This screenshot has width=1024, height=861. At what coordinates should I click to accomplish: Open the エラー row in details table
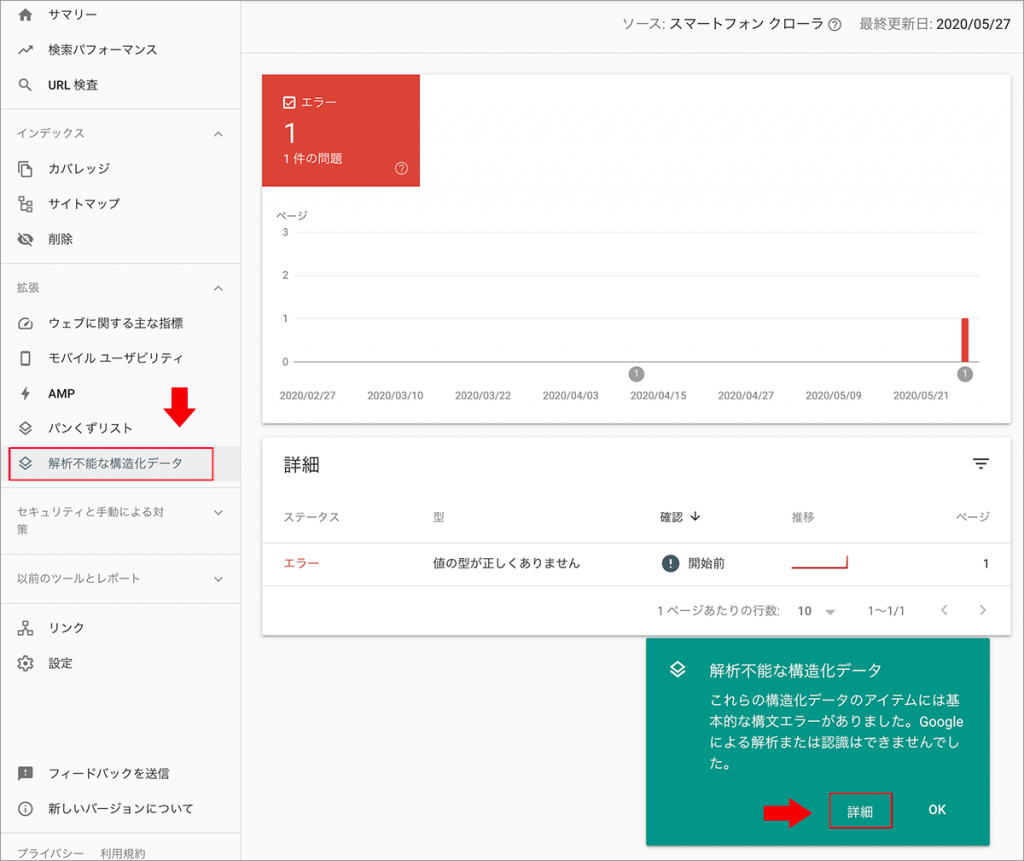tap(301, 563)
